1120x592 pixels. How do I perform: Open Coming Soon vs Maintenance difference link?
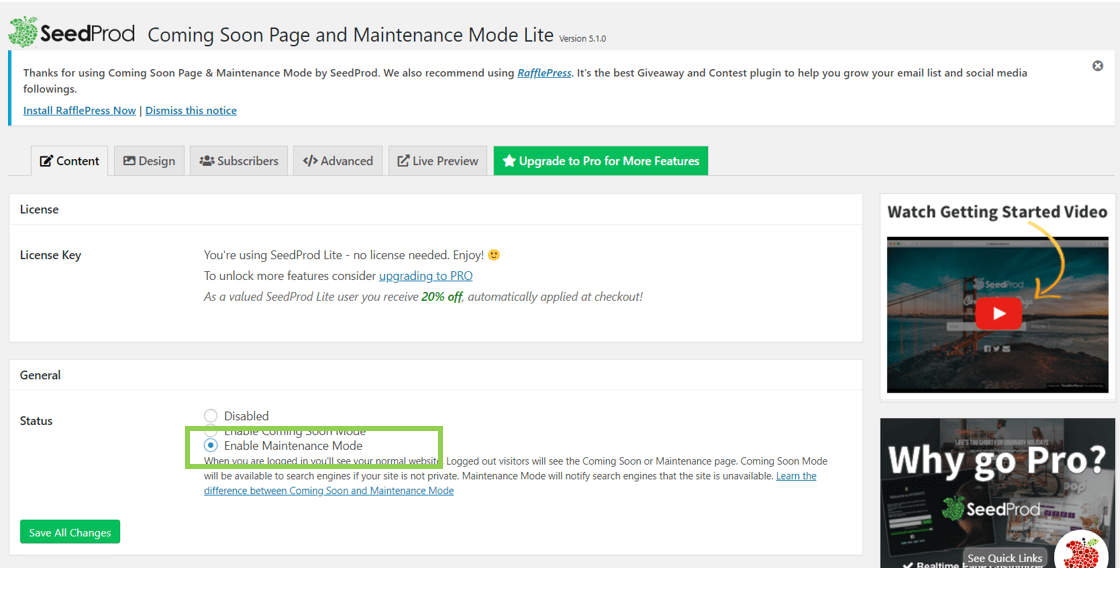click(x=329, y=491)
